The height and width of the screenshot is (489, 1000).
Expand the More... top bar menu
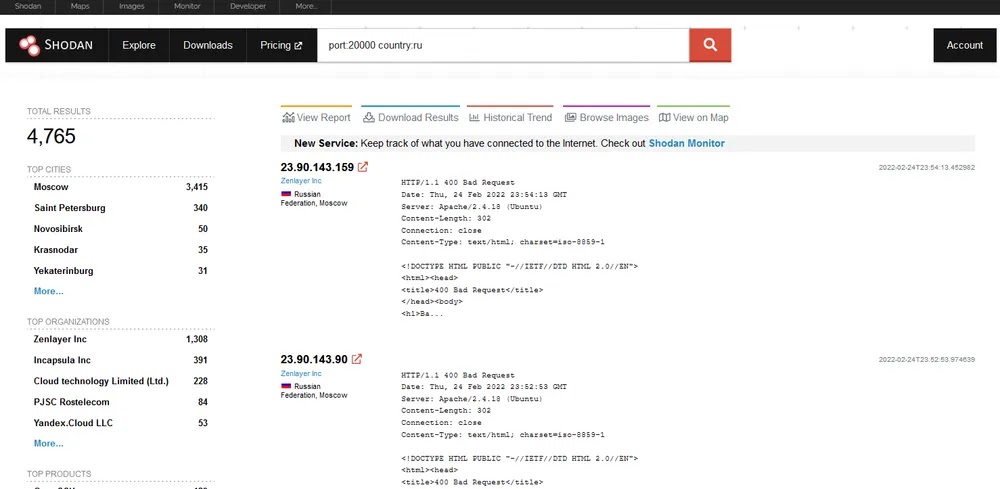306,6
